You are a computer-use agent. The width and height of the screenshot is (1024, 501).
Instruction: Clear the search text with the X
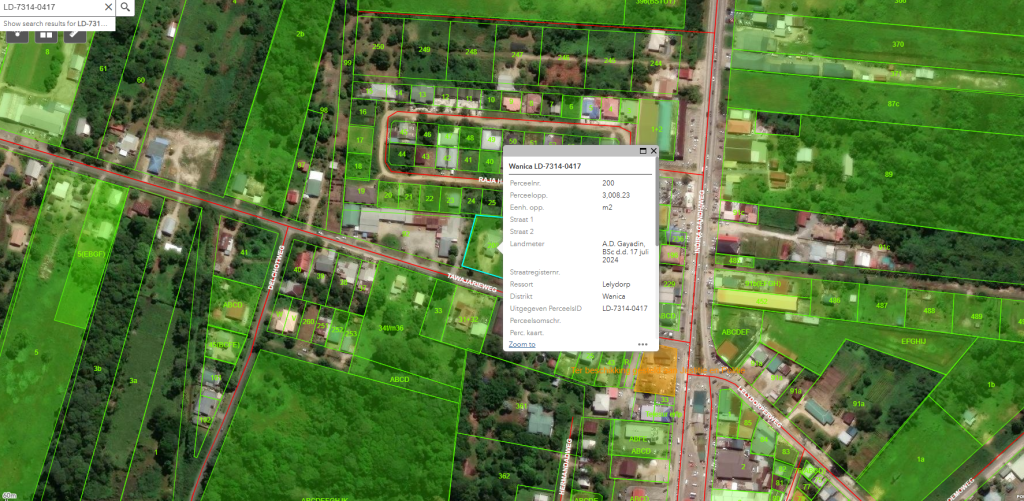108,7
